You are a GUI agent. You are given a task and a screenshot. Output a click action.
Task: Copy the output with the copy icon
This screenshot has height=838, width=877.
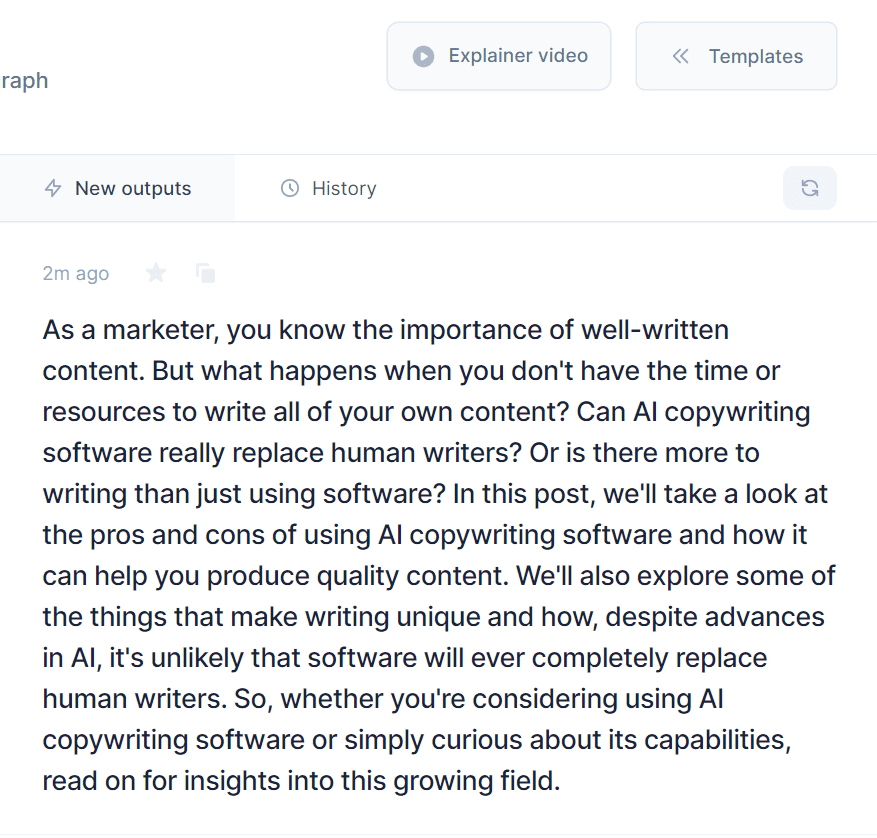[206, 273]
